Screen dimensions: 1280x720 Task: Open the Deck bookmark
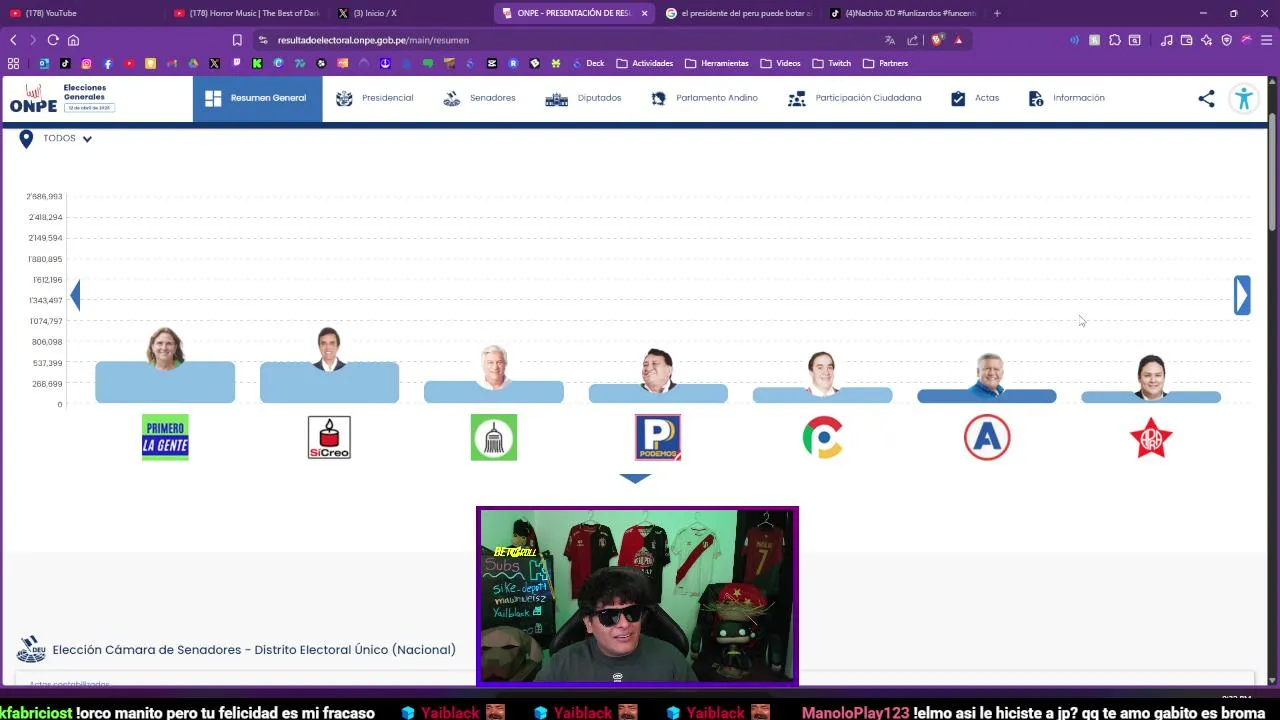pos(588,63)
